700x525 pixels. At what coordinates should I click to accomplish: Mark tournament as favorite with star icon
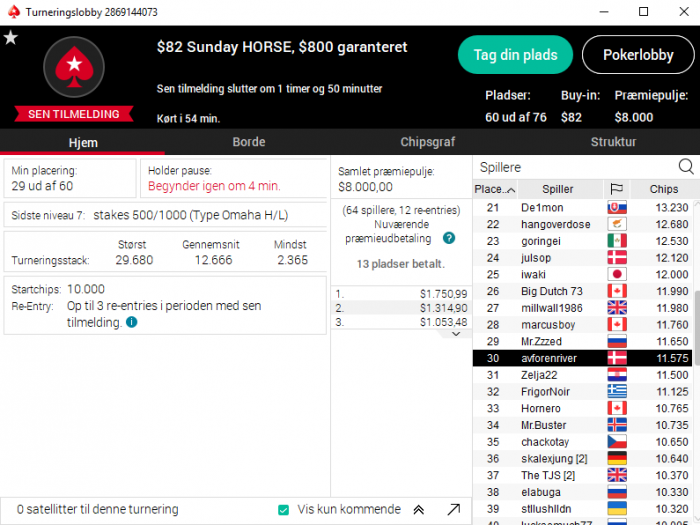[11, 38]
